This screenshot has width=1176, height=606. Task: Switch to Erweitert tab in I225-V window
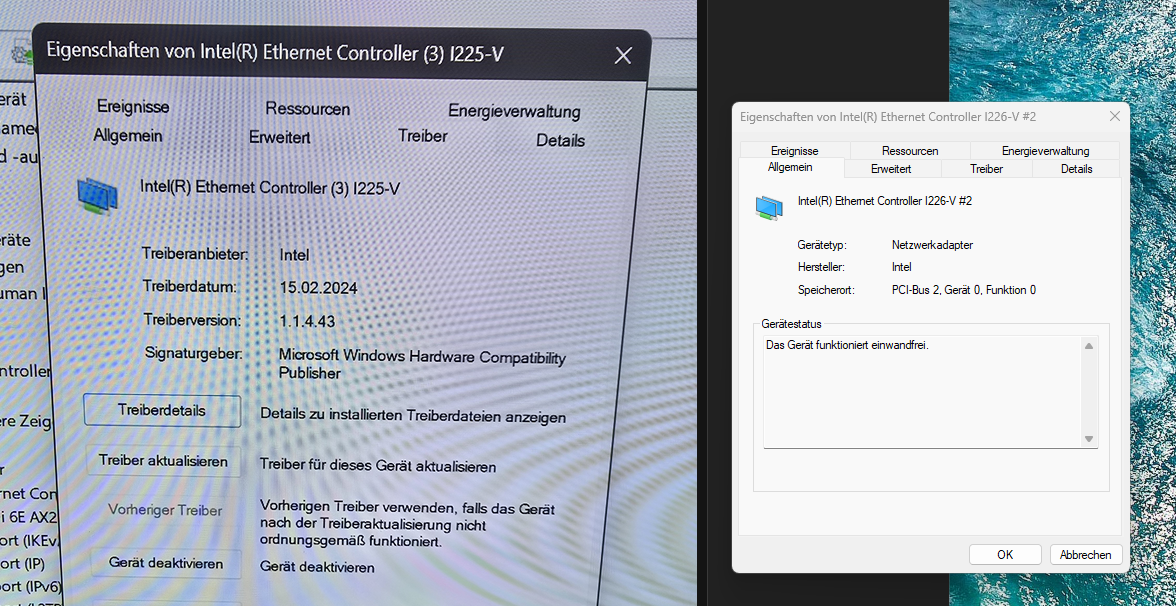[280, 137]
